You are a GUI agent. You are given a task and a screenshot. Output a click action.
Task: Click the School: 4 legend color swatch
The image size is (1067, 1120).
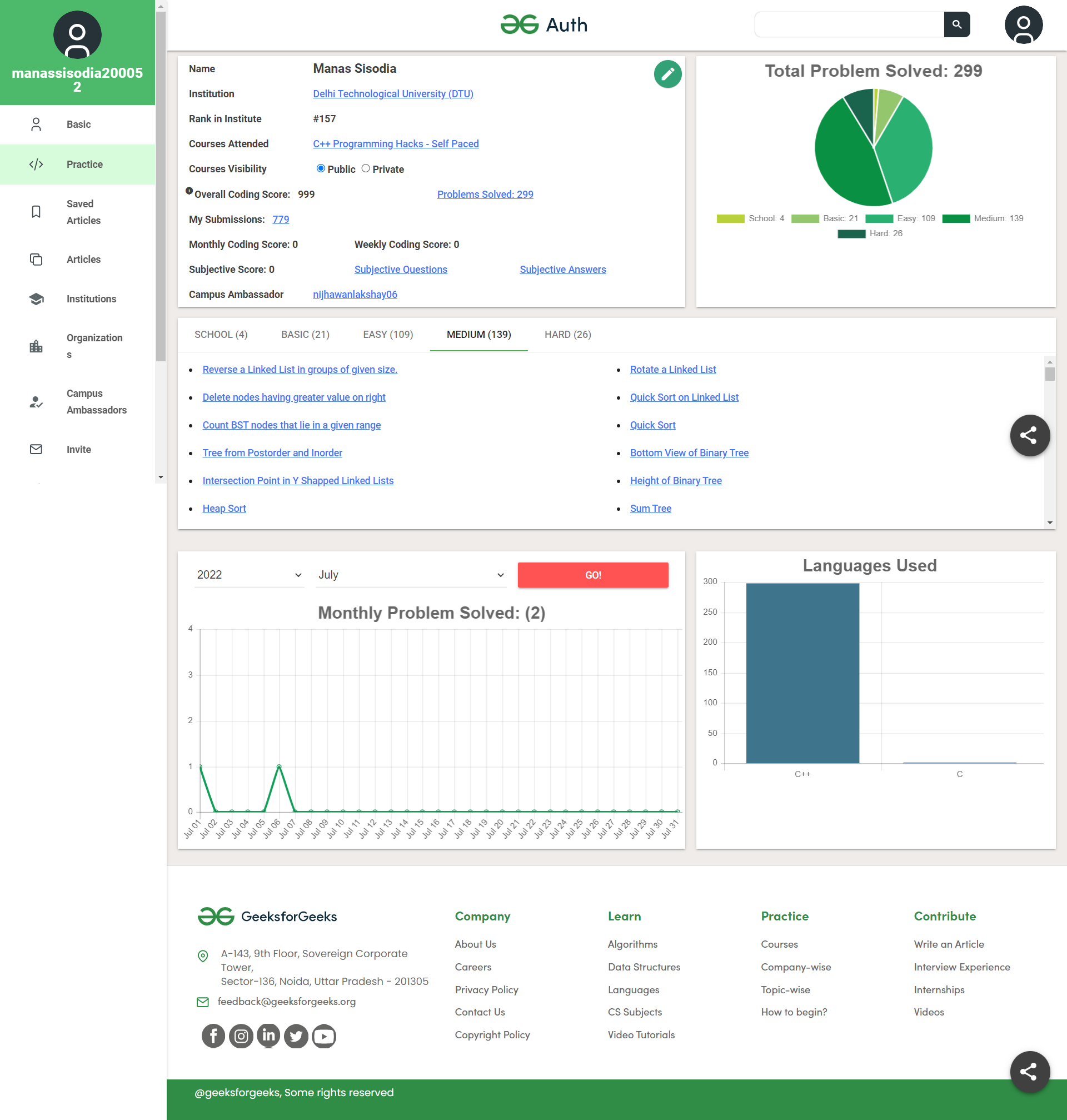(x=730, y=218)
